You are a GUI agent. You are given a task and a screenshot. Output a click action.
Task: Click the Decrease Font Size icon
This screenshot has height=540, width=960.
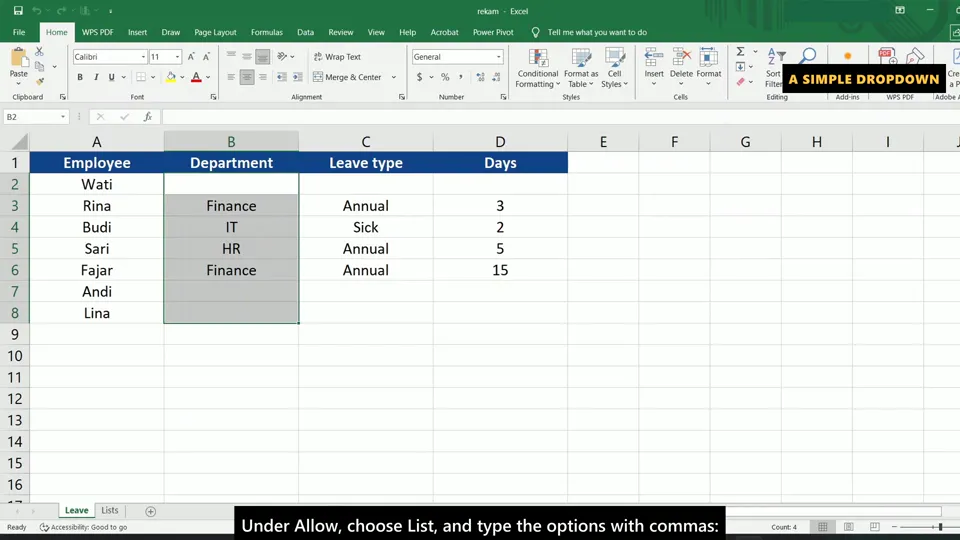point(206,57)
